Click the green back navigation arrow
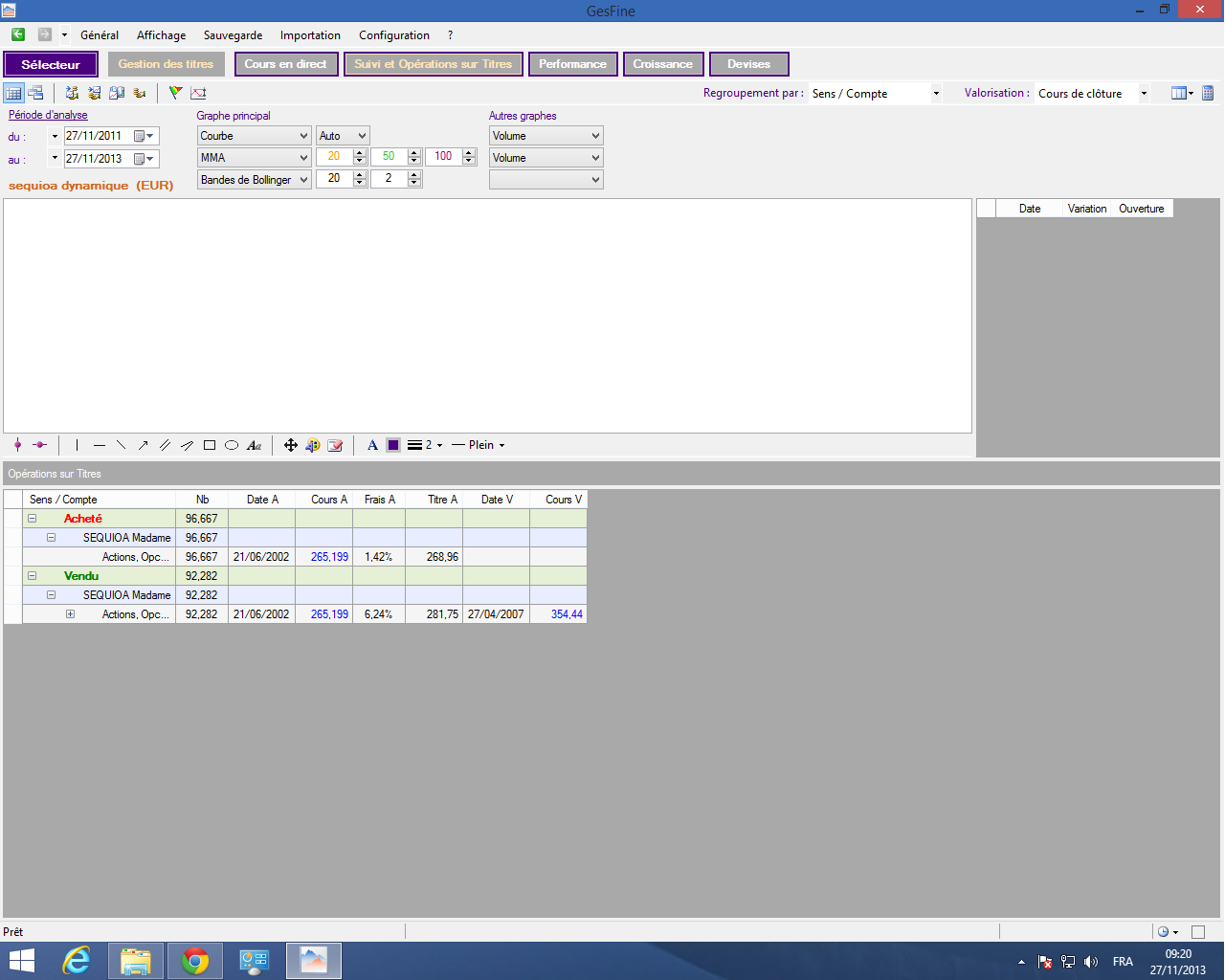The width and height of the screenshot is (1225, 980). coord(18,34)
